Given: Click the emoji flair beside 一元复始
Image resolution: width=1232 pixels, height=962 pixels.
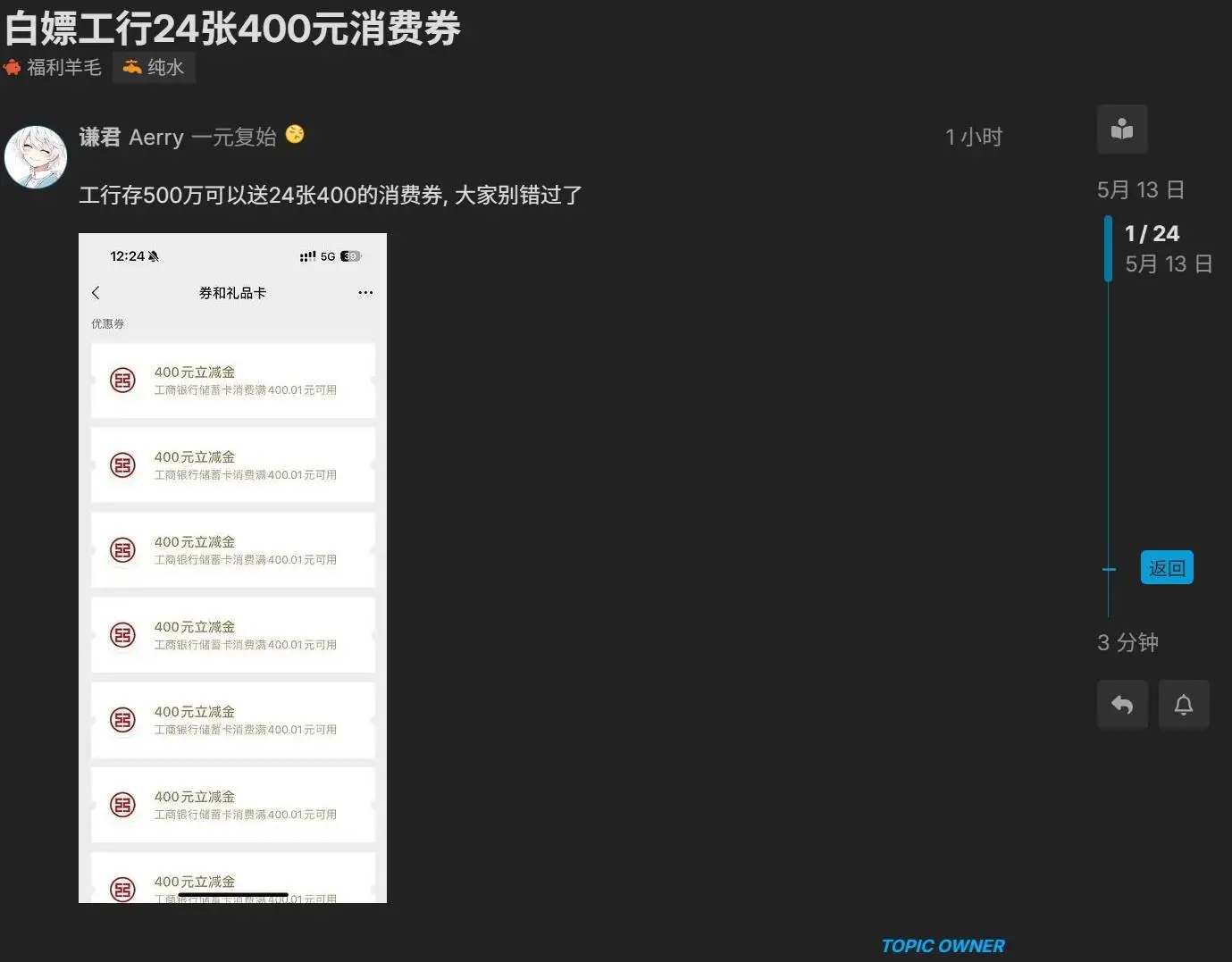Looking at the screenshot, I should point(295,134).
